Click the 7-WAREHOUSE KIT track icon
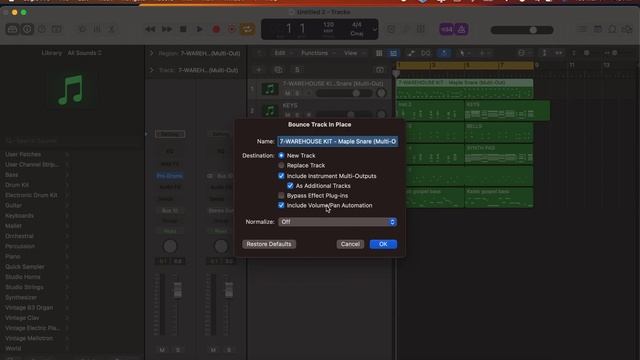Image resolution: width=640 pixels, height=360 pixels. (270, 89)
